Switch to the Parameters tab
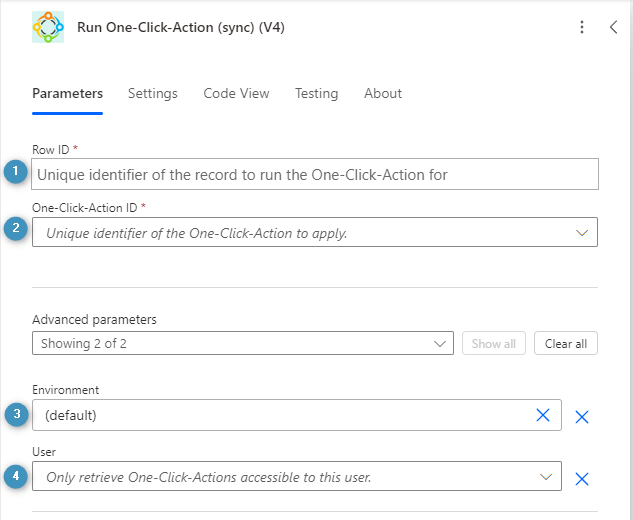 [x=67, y=93]
